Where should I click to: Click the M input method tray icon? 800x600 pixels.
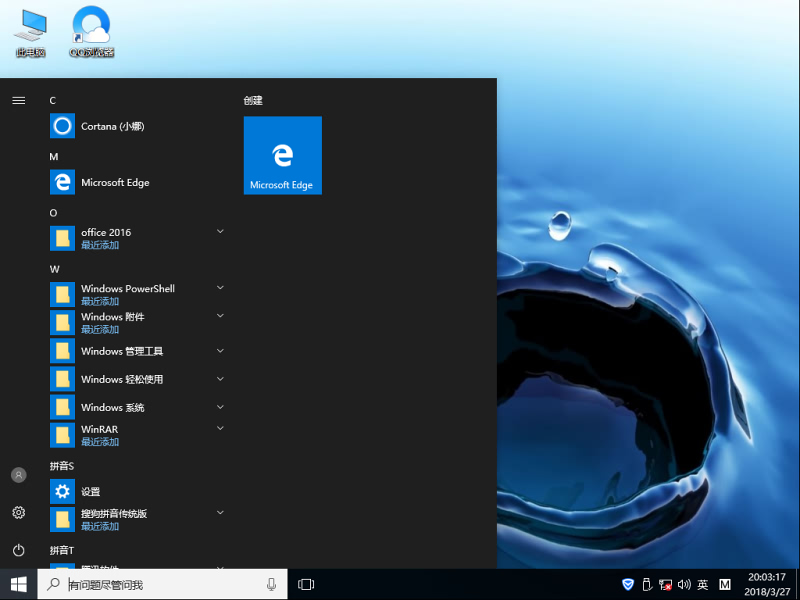pos(724,584)
